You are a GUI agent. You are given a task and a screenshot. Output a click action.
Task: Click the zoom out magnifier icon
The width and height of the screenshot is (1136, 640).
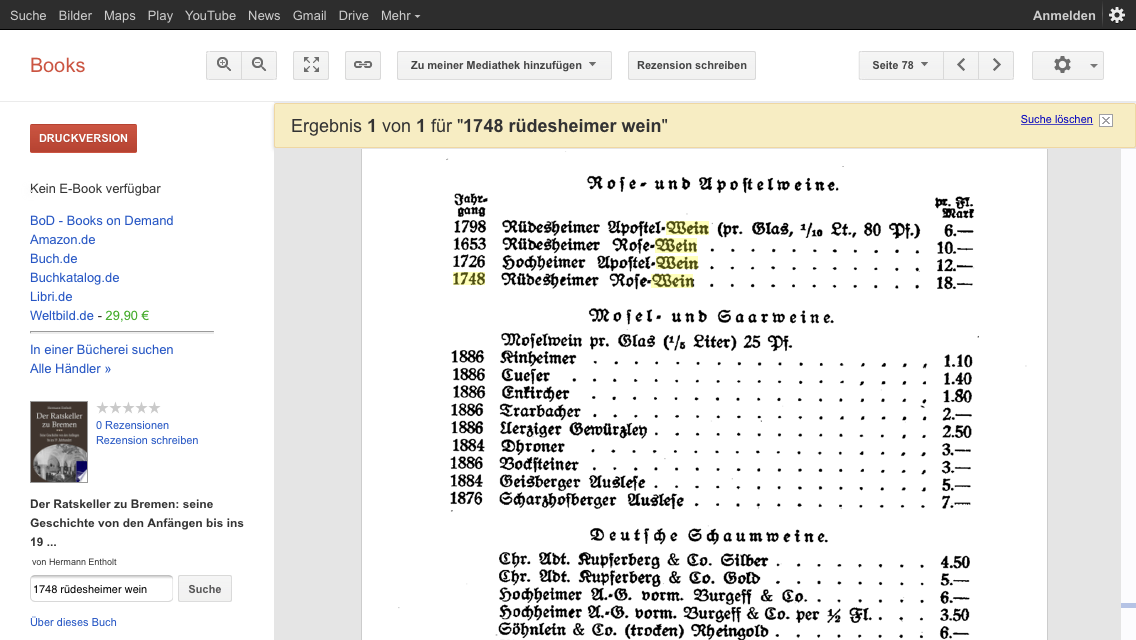tap(259, 65)
